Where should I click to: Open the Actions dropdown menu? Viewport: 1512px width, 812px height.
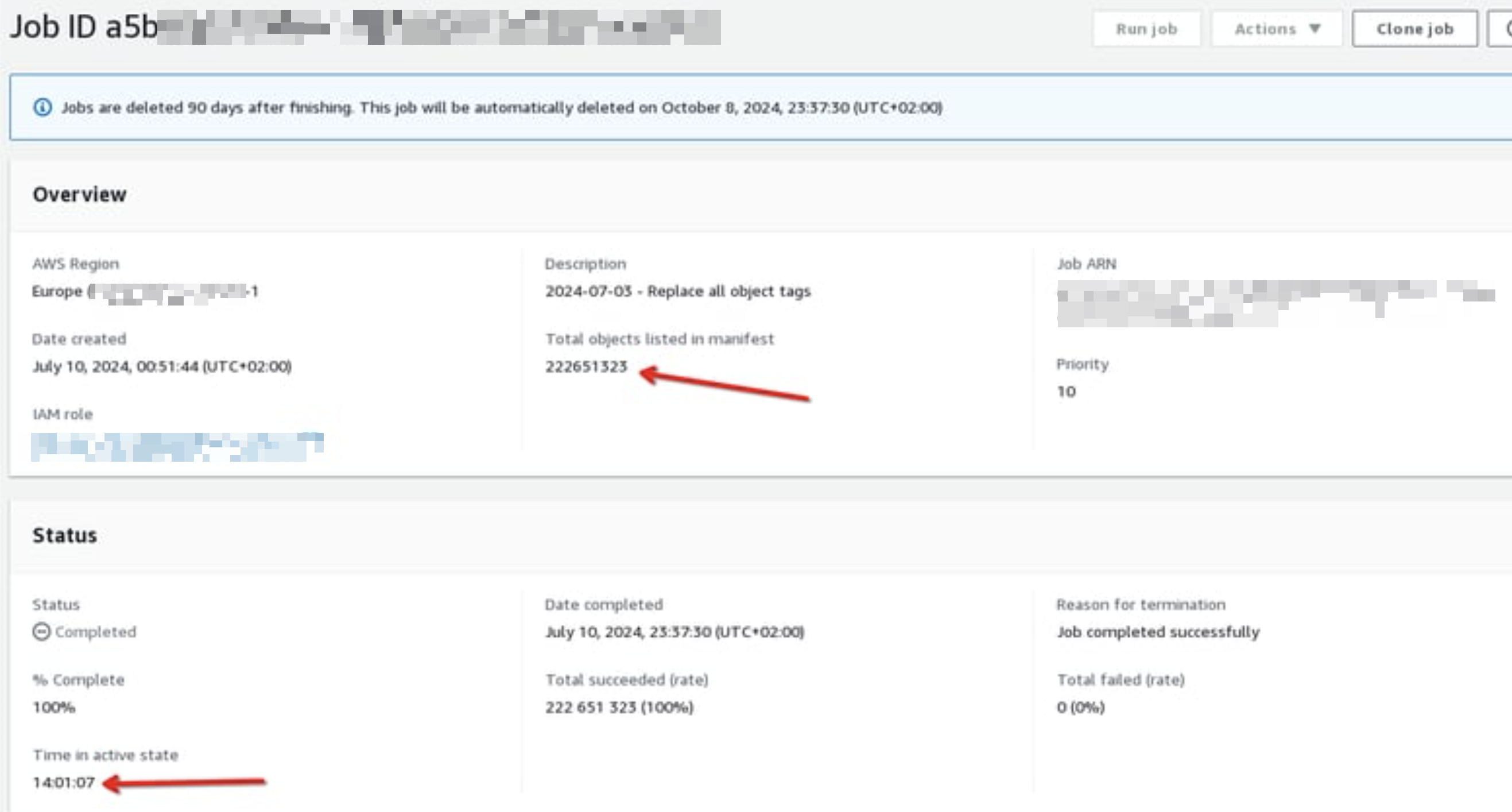[x=1276, y=29]
